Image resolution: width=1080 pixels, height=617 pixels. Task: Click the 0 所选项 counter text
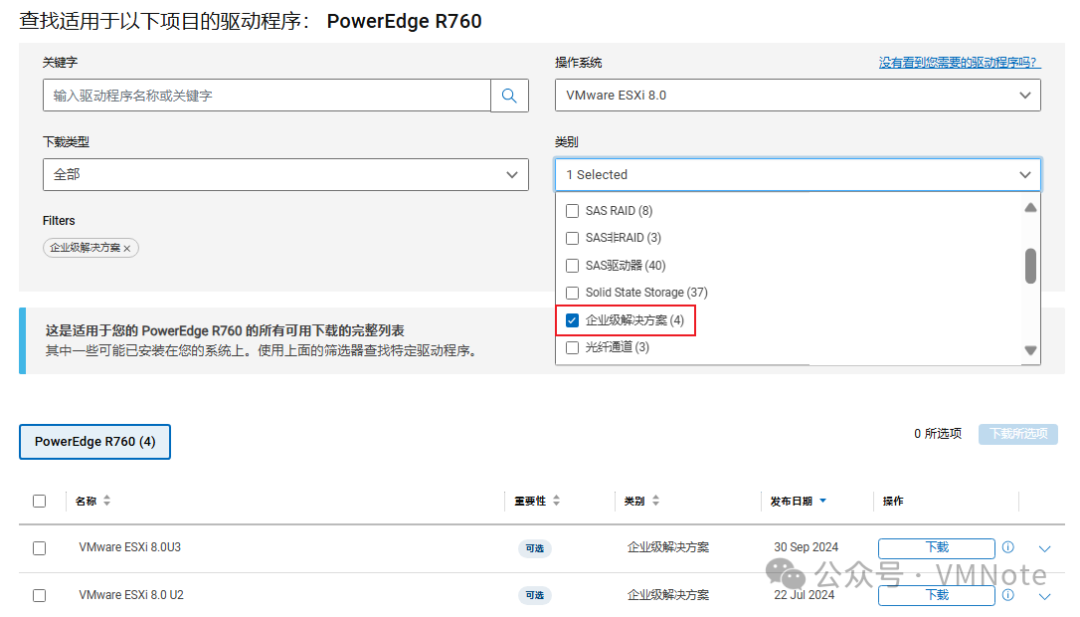coord(937,434)
